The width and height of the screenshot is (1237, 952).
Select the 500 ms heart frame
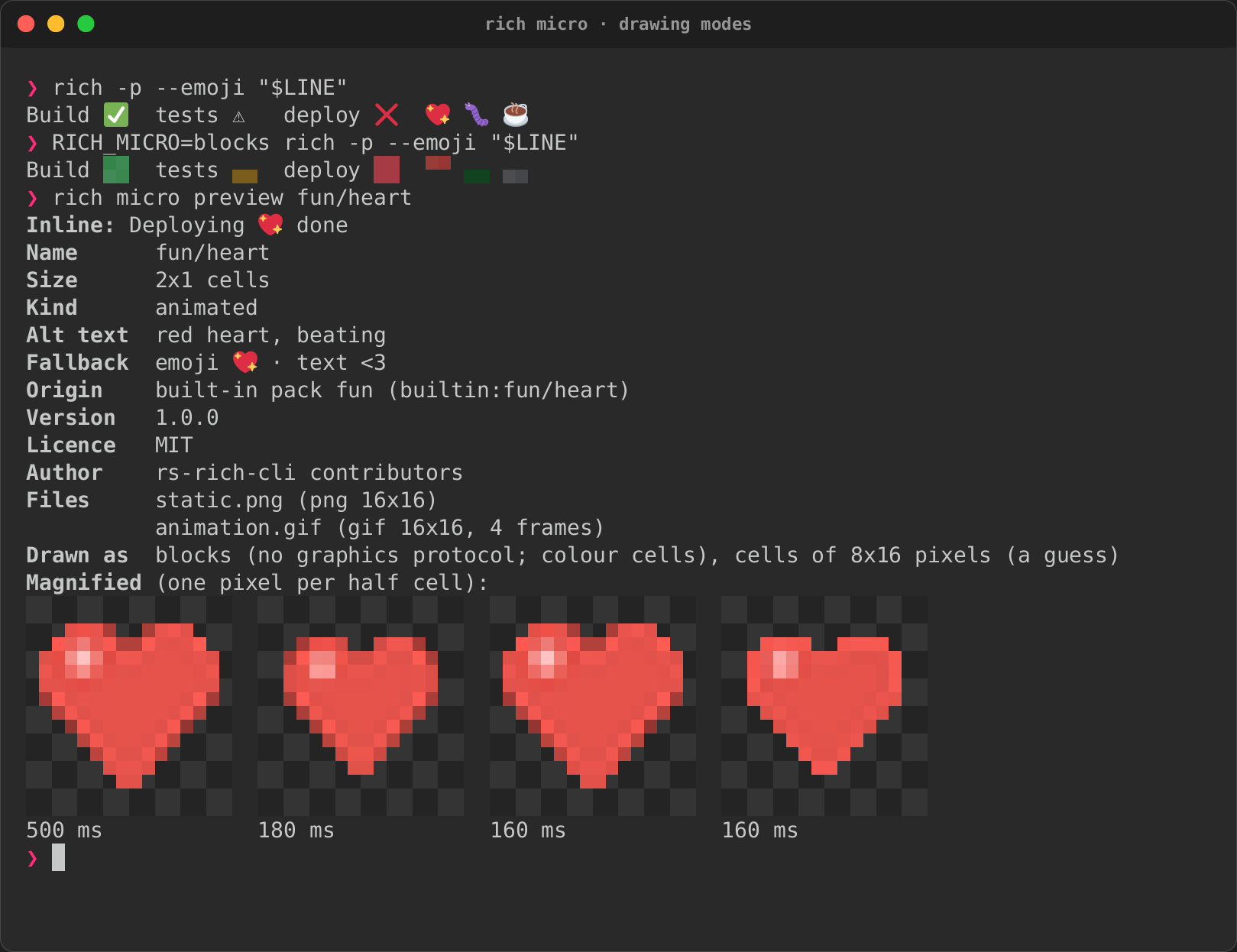(129, 706)
